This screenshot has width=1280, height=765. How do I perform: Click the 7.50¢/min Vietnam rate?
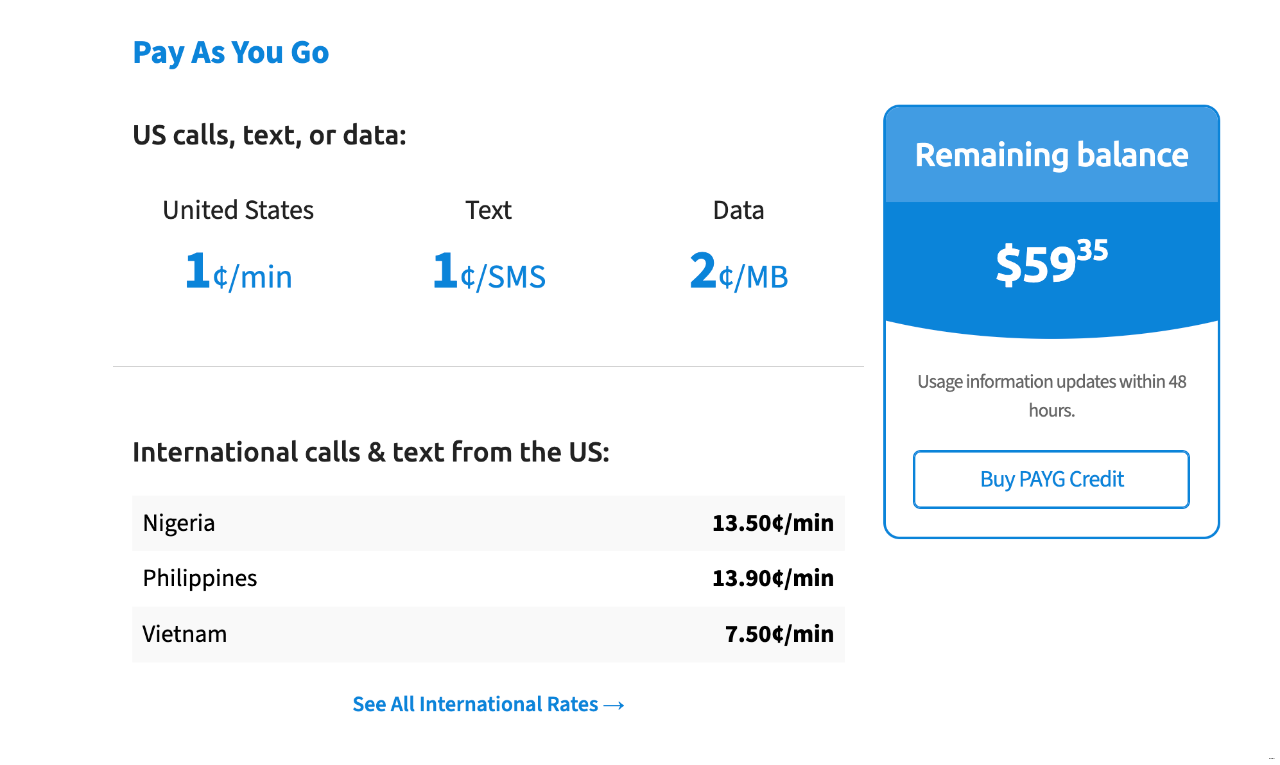(779, 634)
